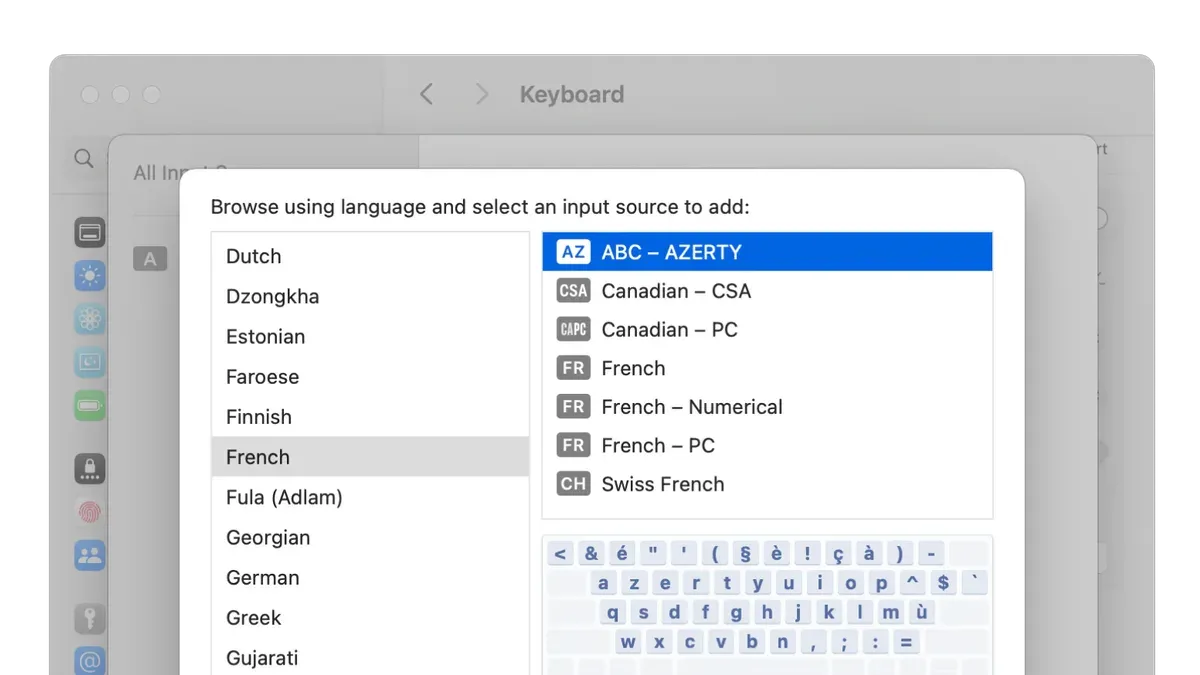Click the '=' key in keyboard preview
This screenshot has width=1200, height=675.
[906, 642]
